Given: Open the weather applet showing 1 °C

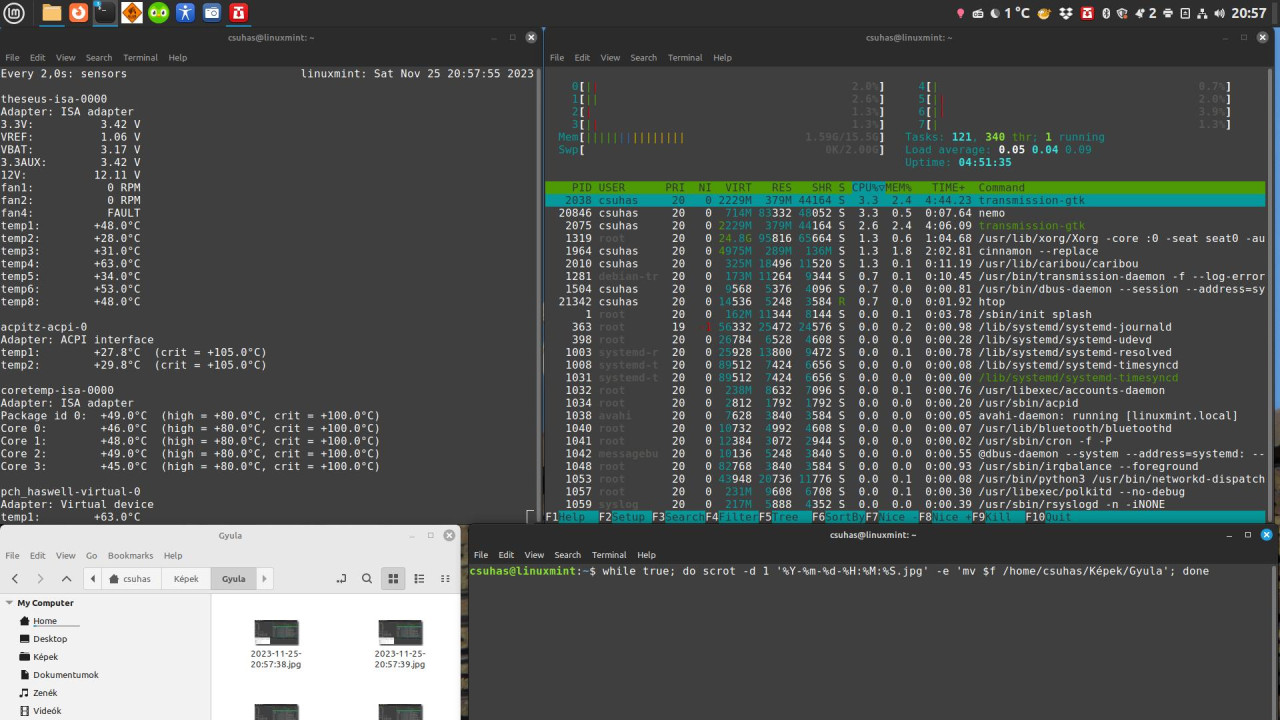Looking at the screenshot, I should coord(1009,13).
